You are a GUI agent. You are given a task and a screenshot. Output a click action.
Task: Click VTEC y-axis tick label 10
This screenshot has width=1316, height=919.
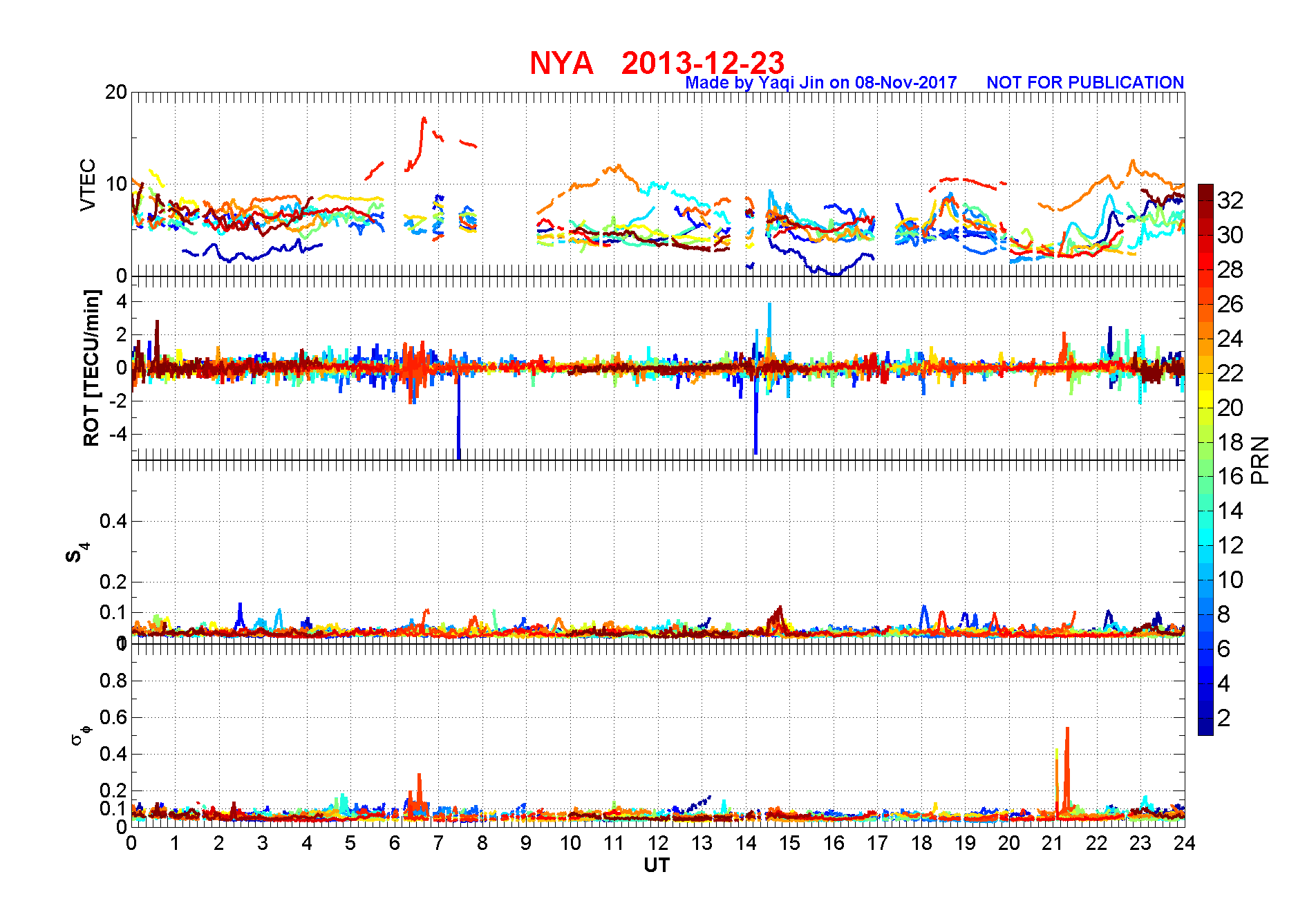(x=116, y=184)
